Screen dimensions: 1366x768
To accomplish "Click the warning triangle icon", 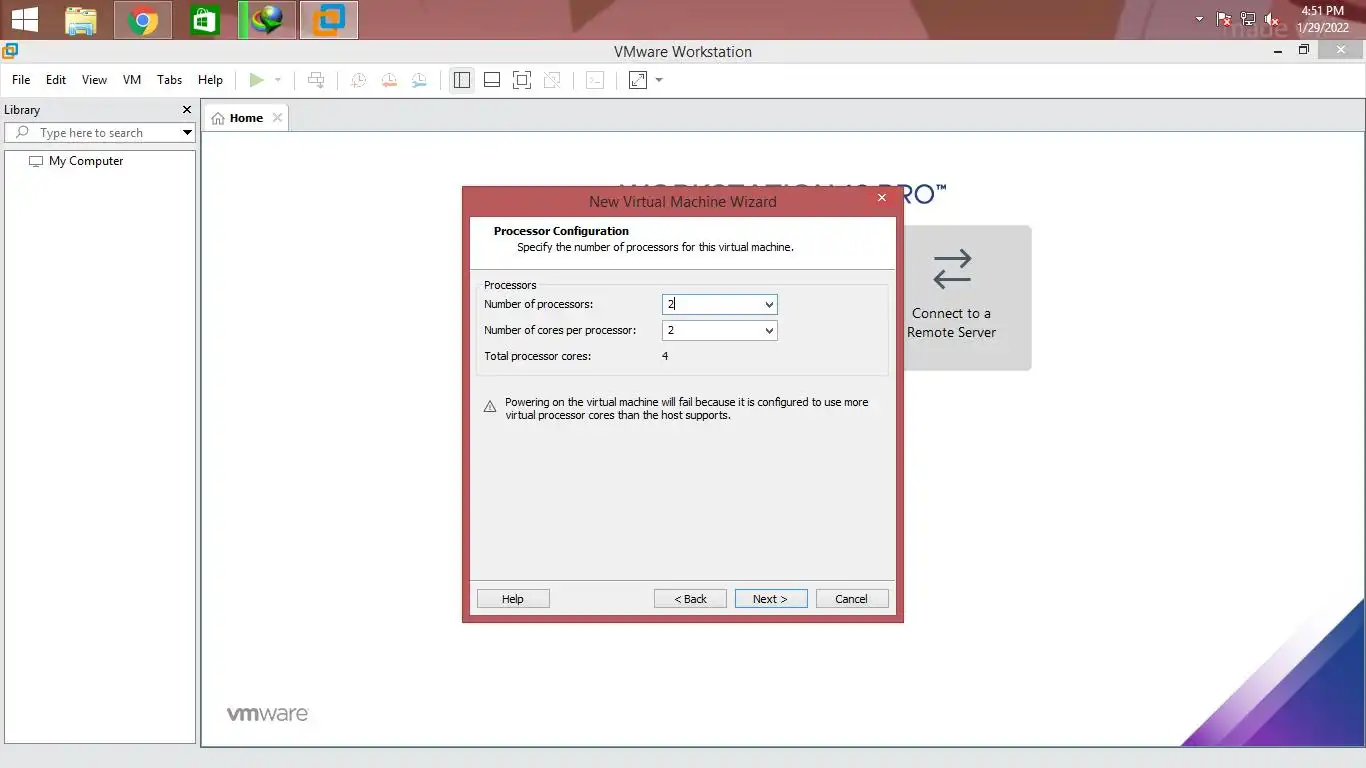I will point(490,407).
